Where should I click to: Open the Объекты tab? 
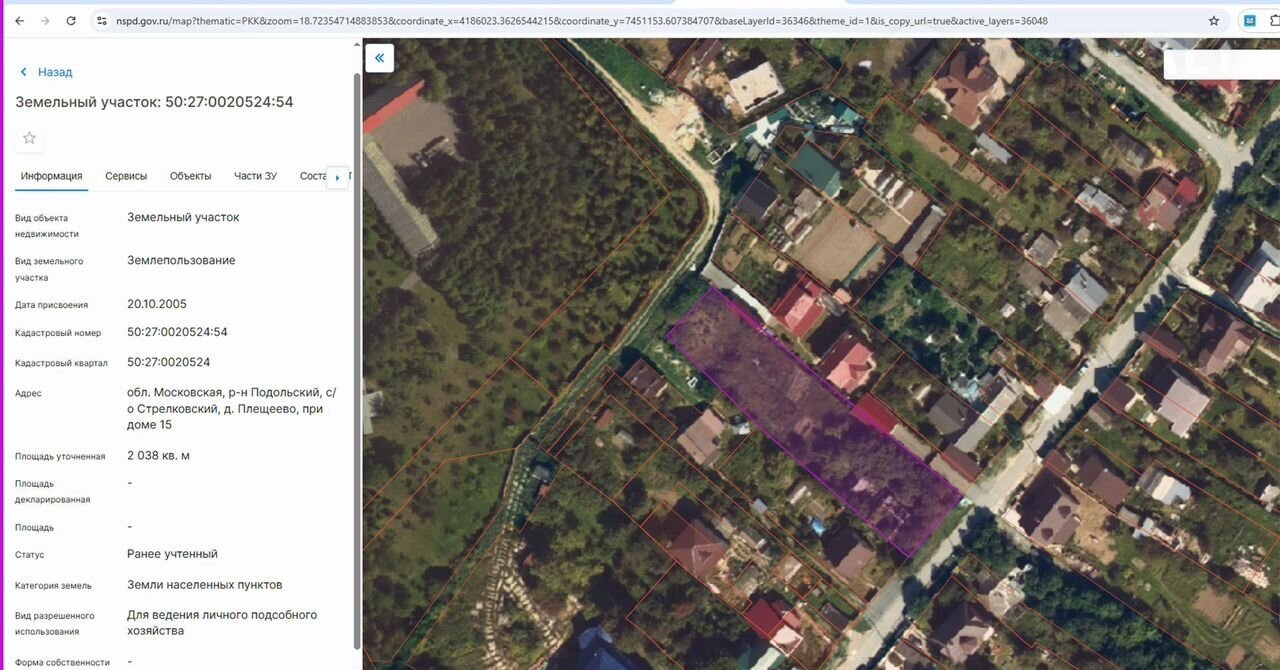(190, 176)
